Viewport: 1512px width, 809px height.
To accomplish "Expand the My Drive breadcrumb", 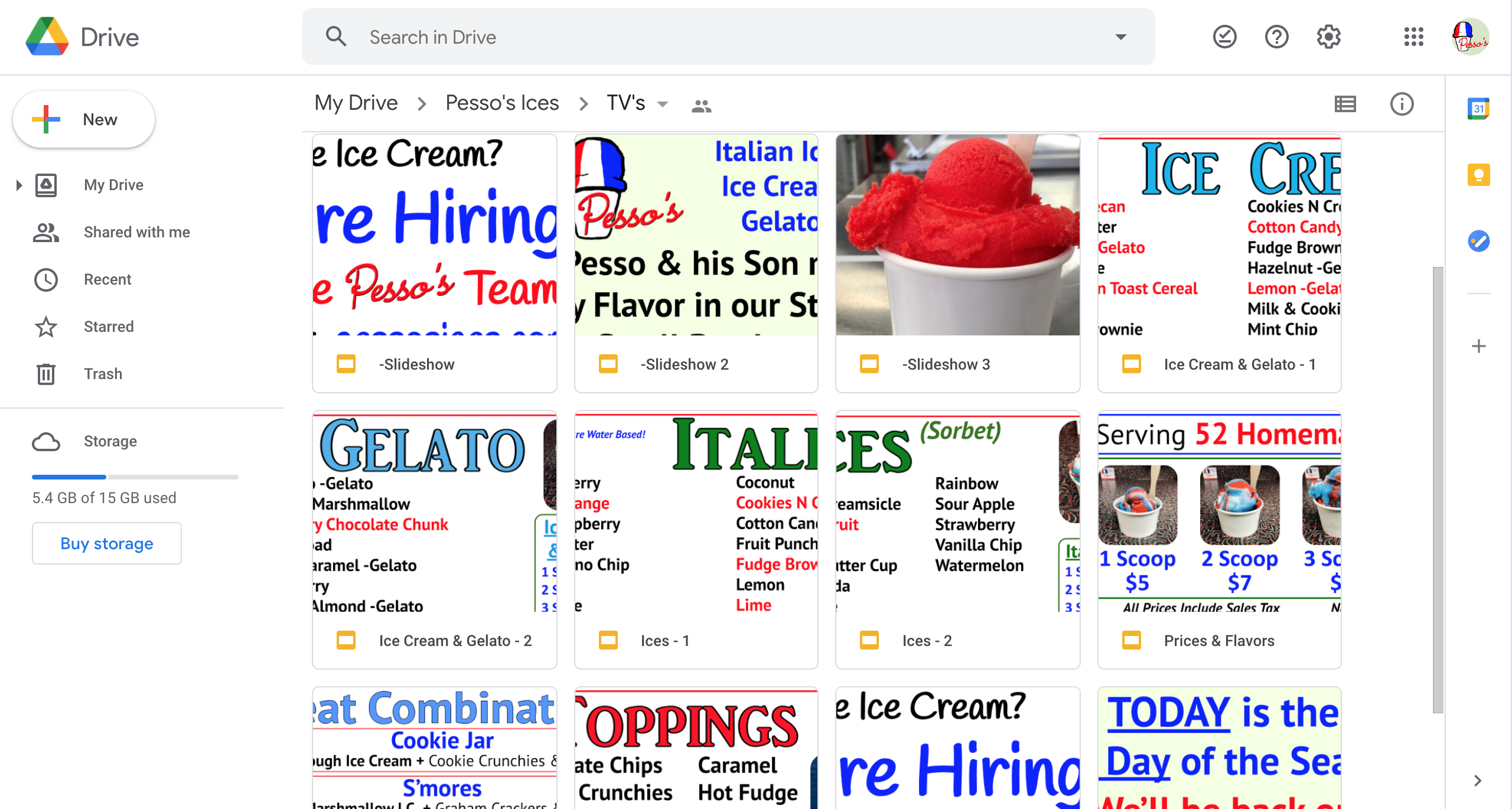I will 357,103.
